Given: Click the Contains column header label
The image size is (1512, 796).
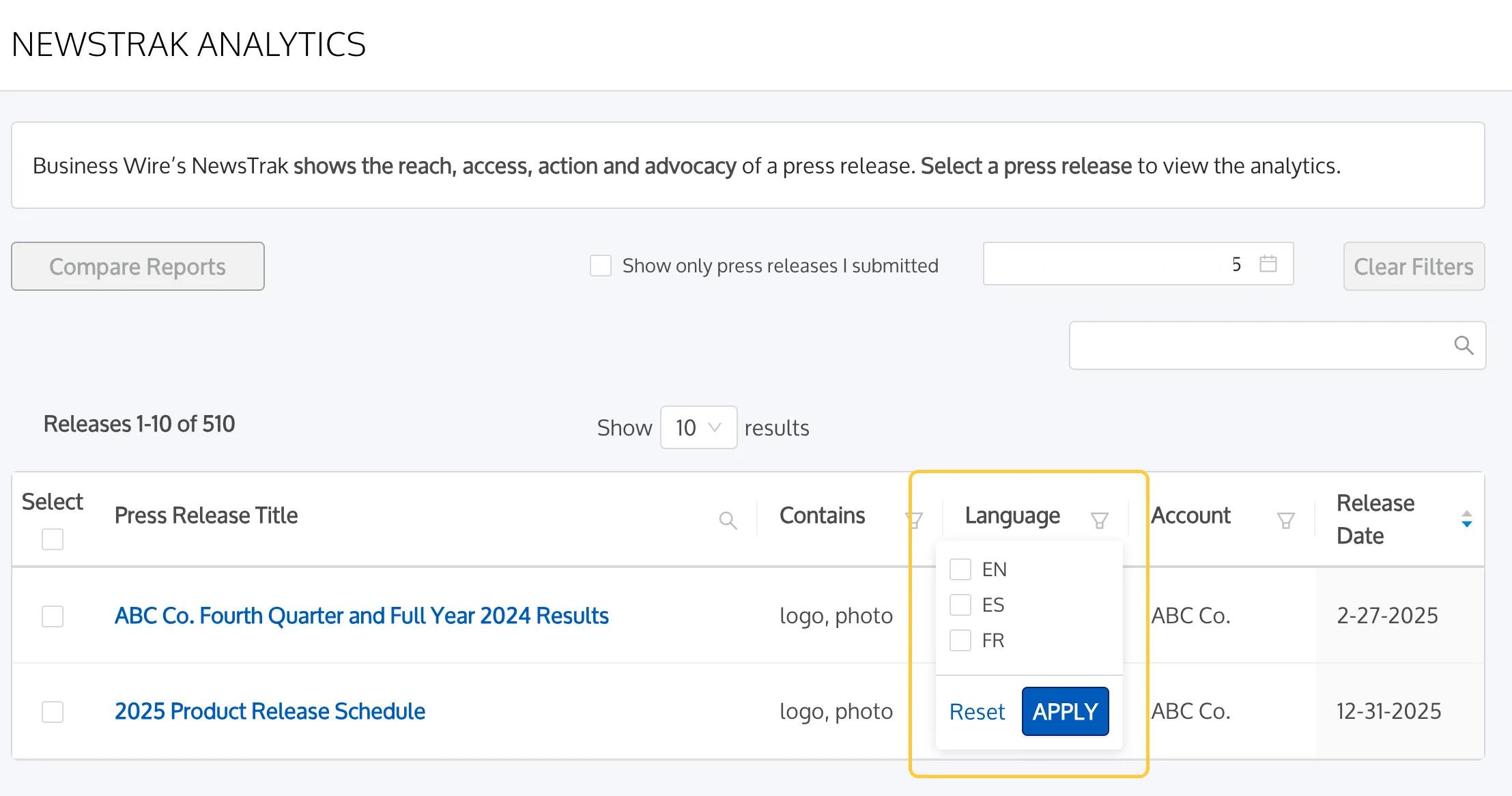Looking at the screenshot, I should pyautogui.click(x=822, y=515).
